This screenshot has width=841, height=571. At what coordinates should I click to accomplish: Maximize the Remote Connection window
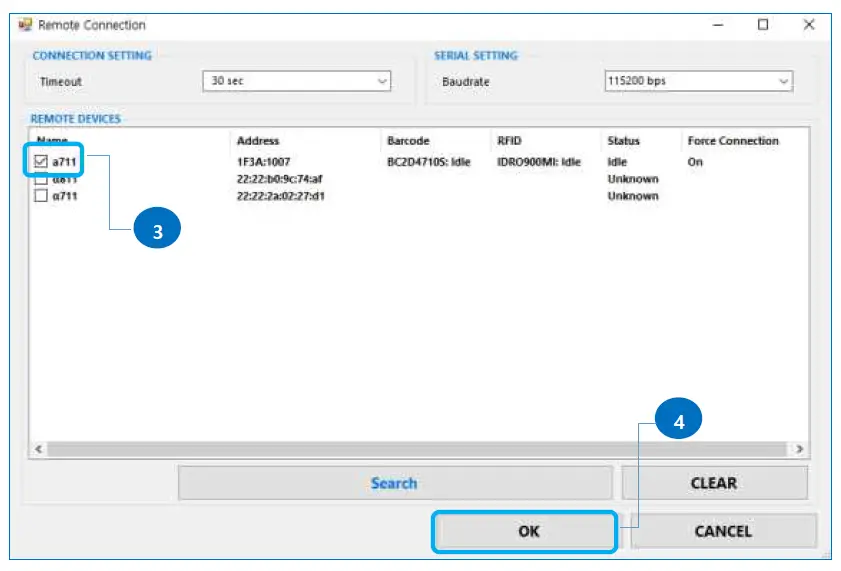click(763, 25)
